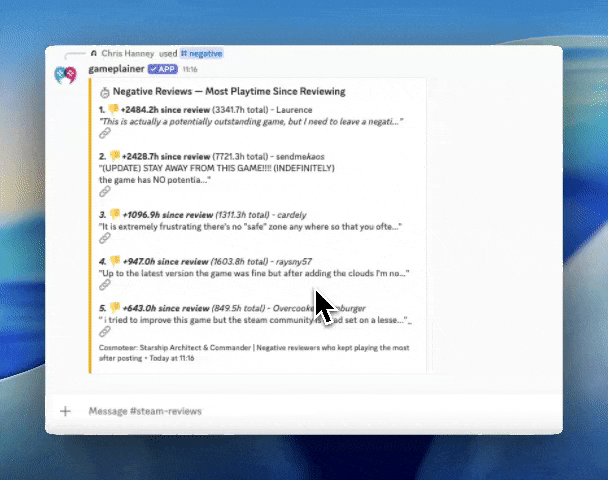Click (7721.3h total) text

pos(240,157)
